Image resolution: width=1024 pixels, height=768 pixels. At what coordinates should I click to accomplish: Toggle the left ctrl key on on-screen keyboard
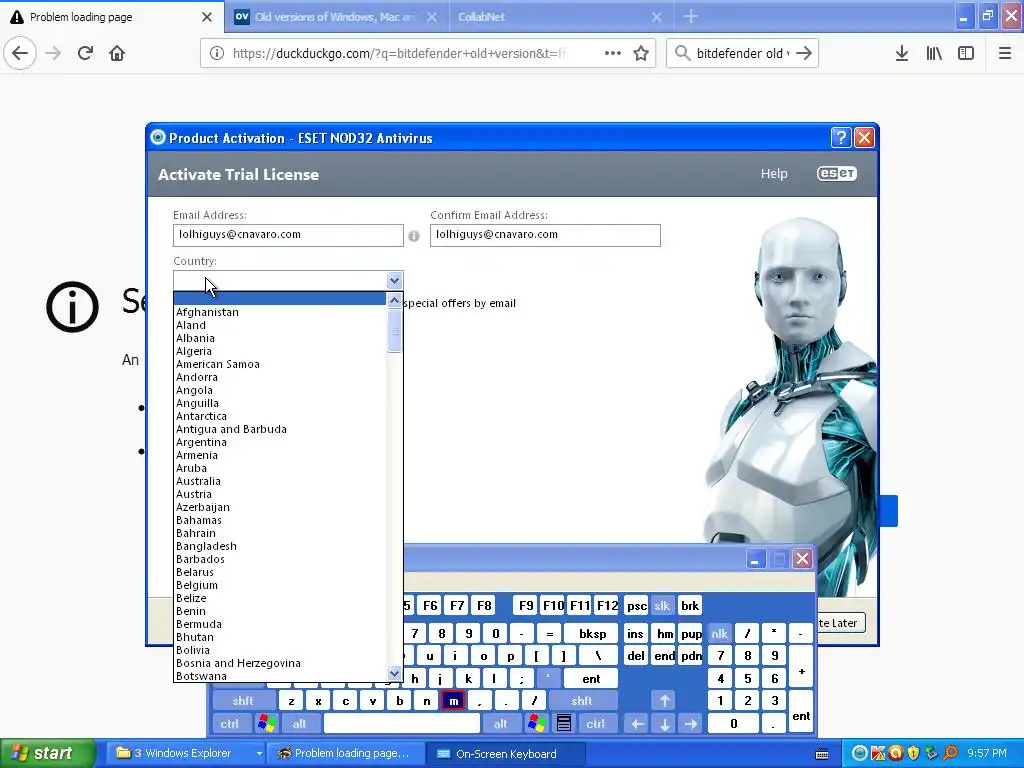229,724
